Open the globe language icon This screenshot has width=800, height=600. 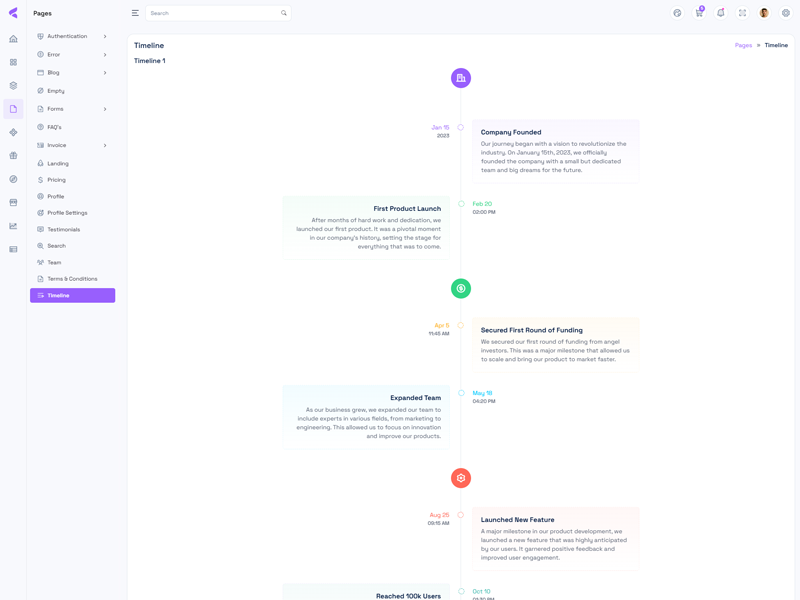[x=677, y=13]
